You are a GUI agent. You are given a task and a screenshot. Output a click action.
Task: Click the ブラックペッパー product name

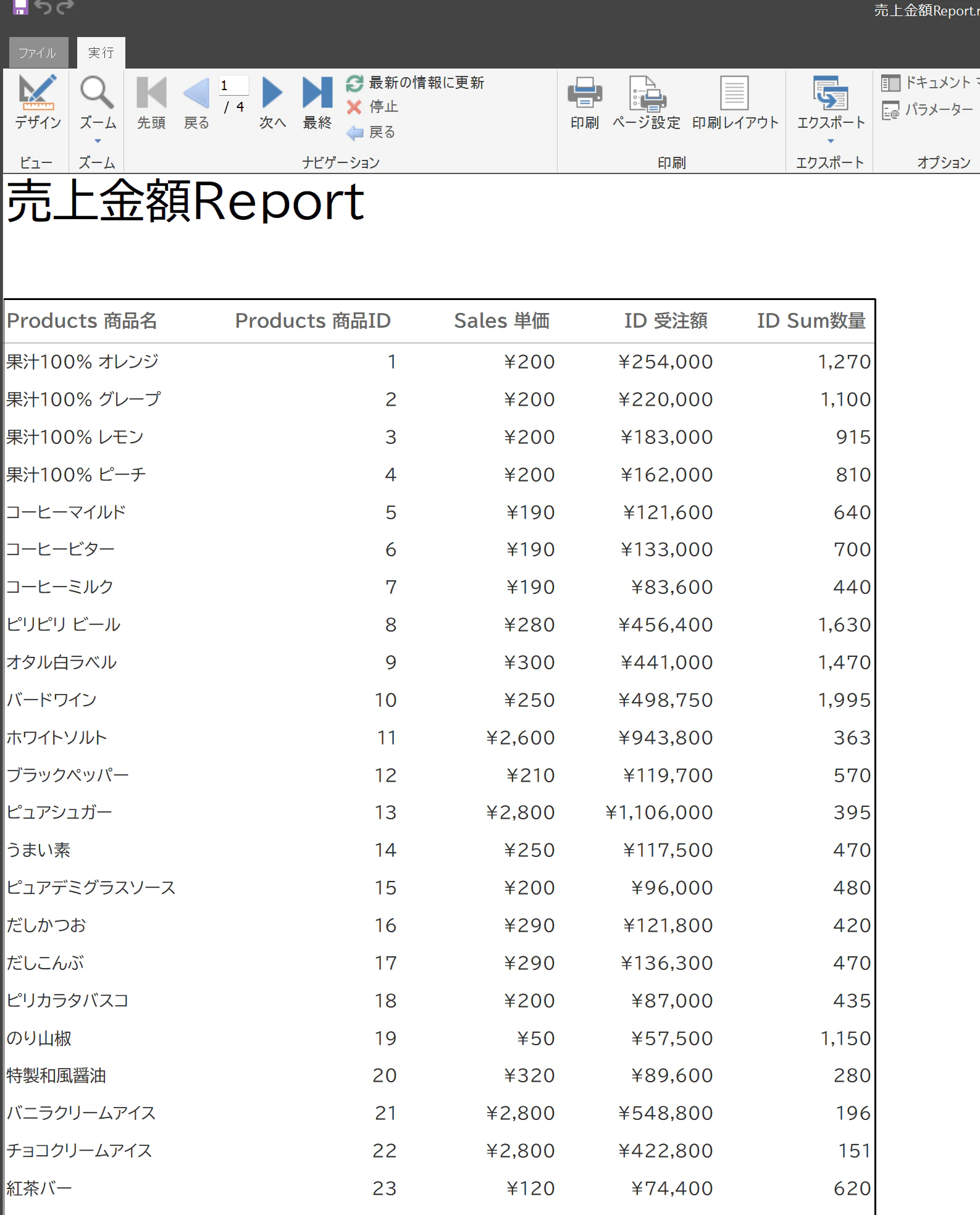click(x=68, y=775)
